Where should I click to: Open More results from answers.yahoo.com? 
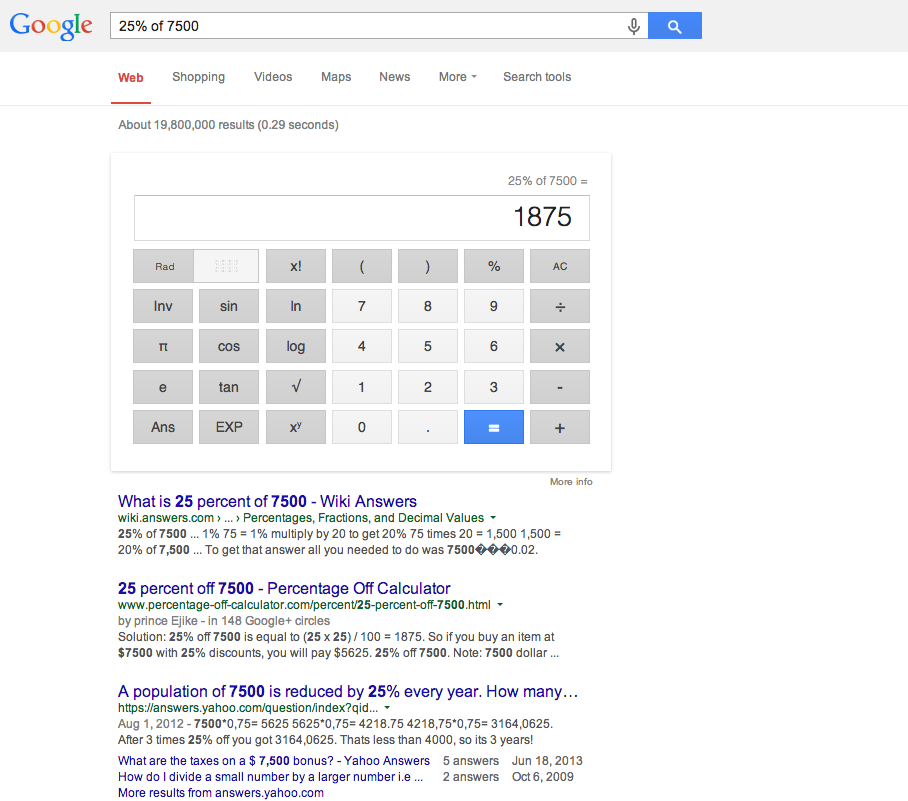(x=221, y=793)
